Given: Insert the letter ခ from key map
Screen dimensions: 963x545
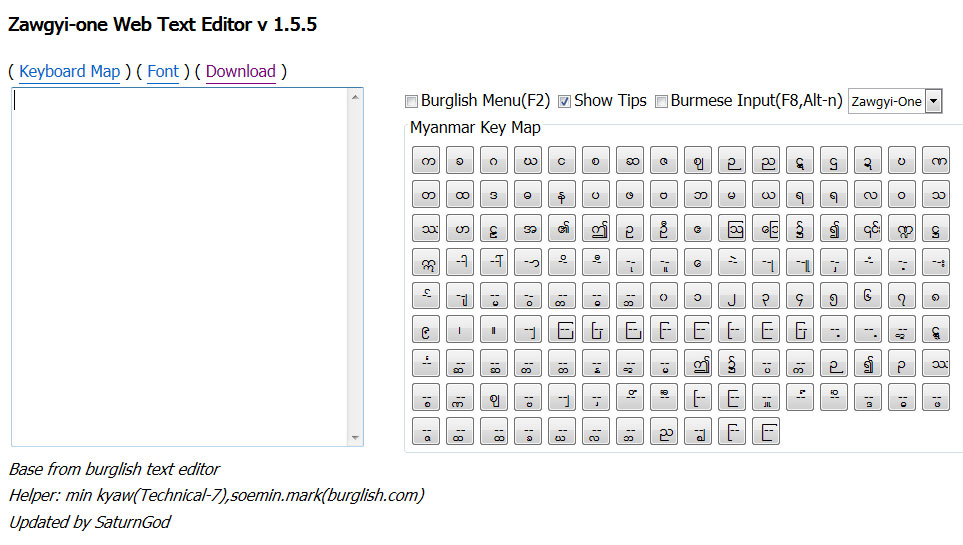Looking at the screenshot, I should 460,161.
